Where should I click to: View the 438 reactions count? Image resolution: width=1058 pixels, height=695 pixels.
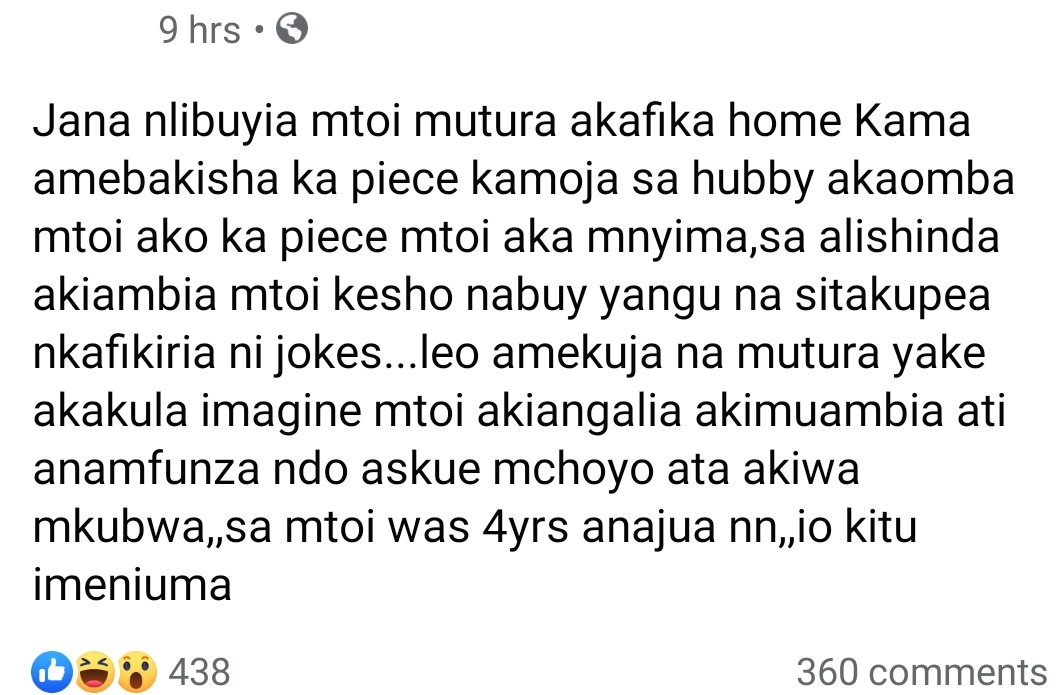200,672
